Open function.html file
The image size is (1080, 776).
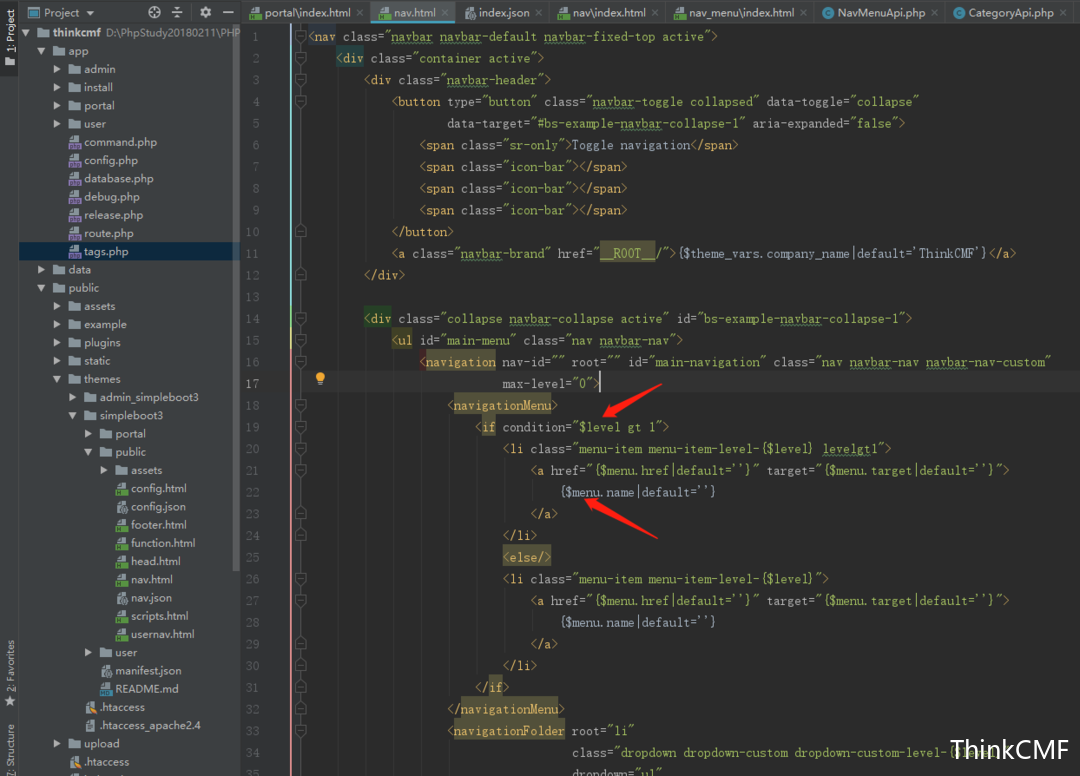(163, 543)
